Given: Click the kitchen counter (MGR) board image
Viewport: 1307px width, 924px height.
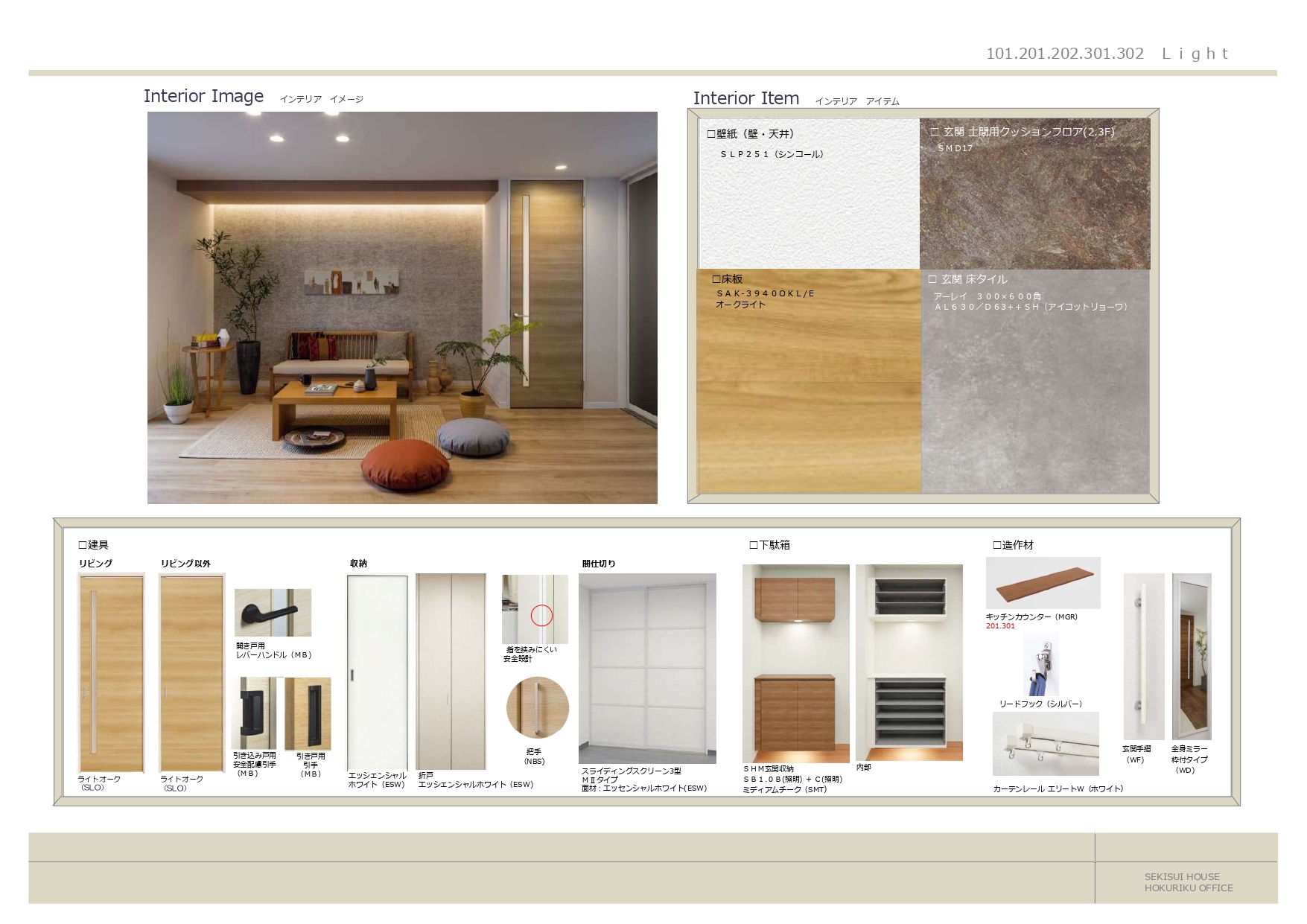Looking at the screenshot, I should click(x=1043, y=583).
